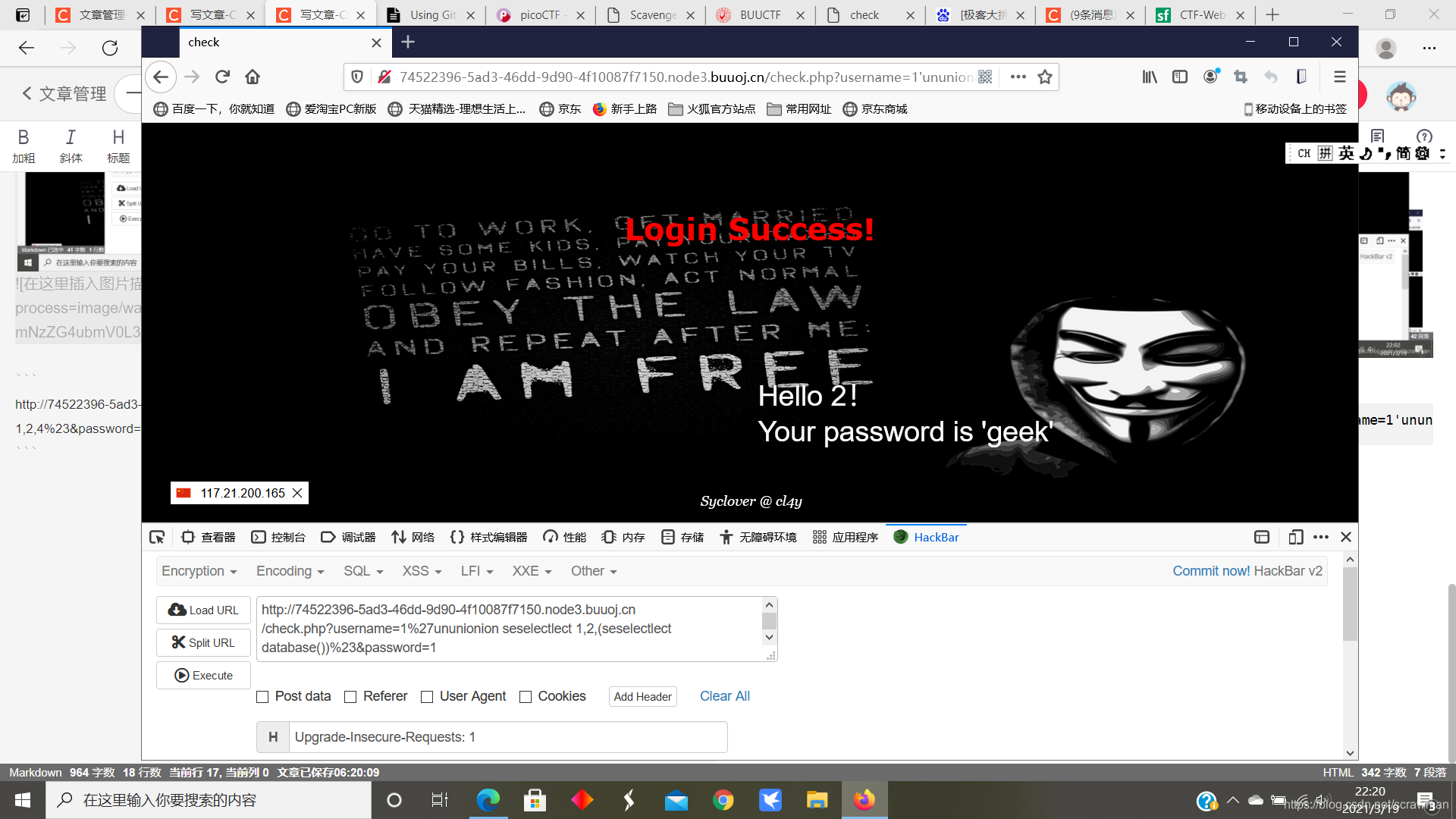Open devtools more options menu
This screenshot has height=819, width=1456.
pos(1321,537)
